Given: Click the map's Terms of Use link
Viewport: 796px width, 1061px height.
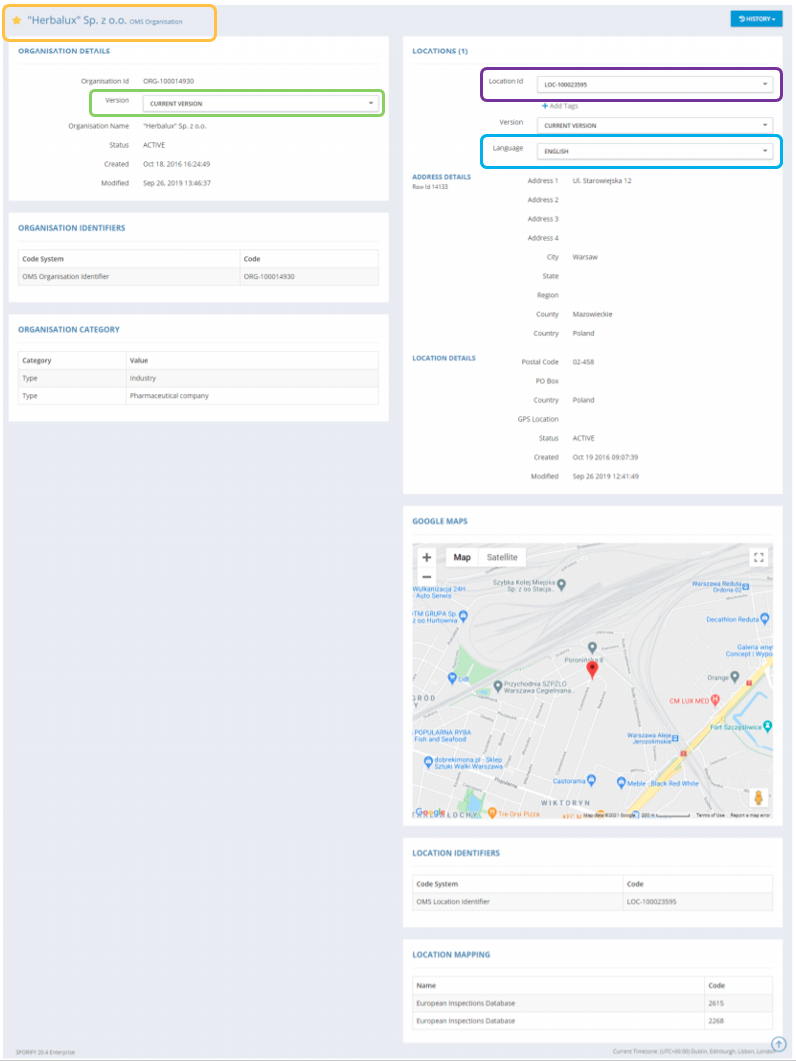Looking at the screenshot, I should [x=710, y=815].
